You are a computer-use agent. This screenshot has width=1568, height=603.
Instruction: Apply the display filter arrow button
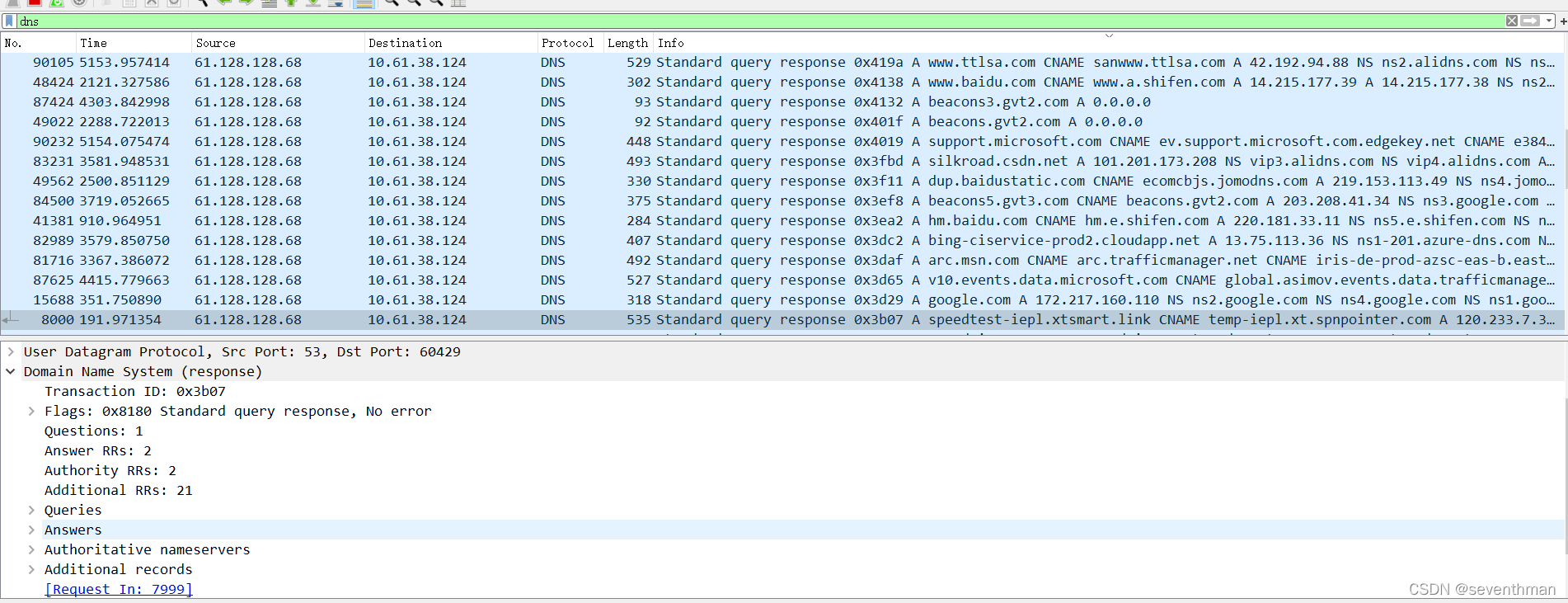coord(1530,21)
